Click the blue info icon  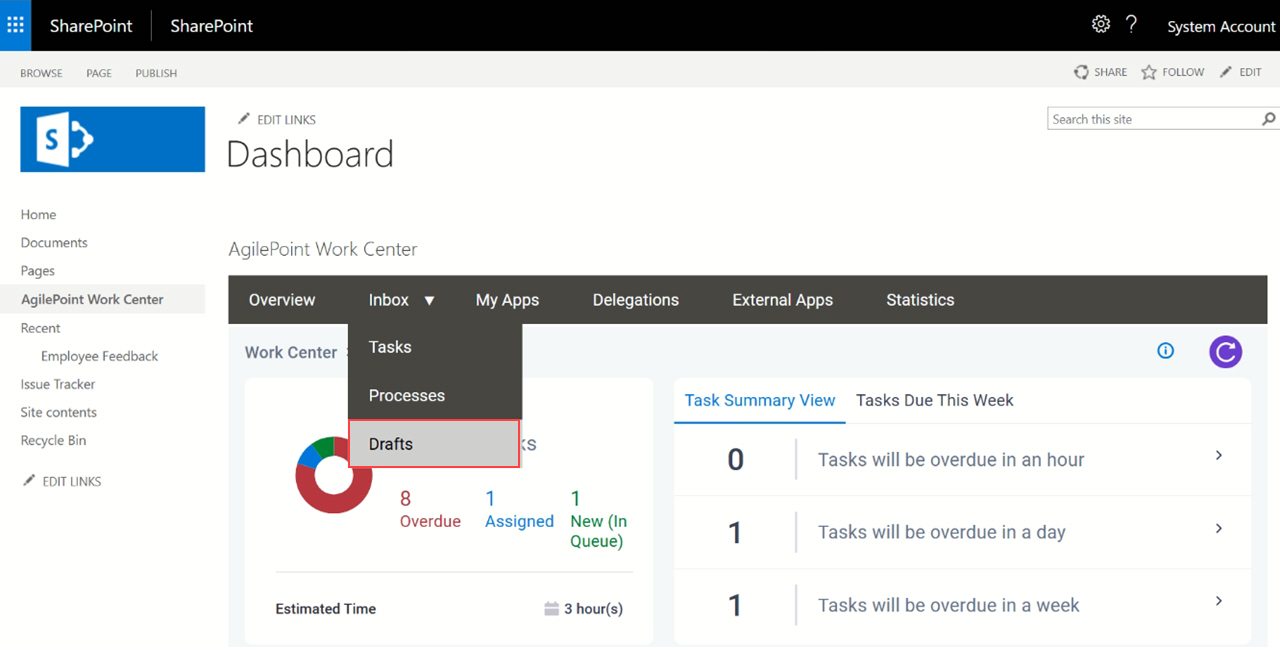pos(1165,351)
